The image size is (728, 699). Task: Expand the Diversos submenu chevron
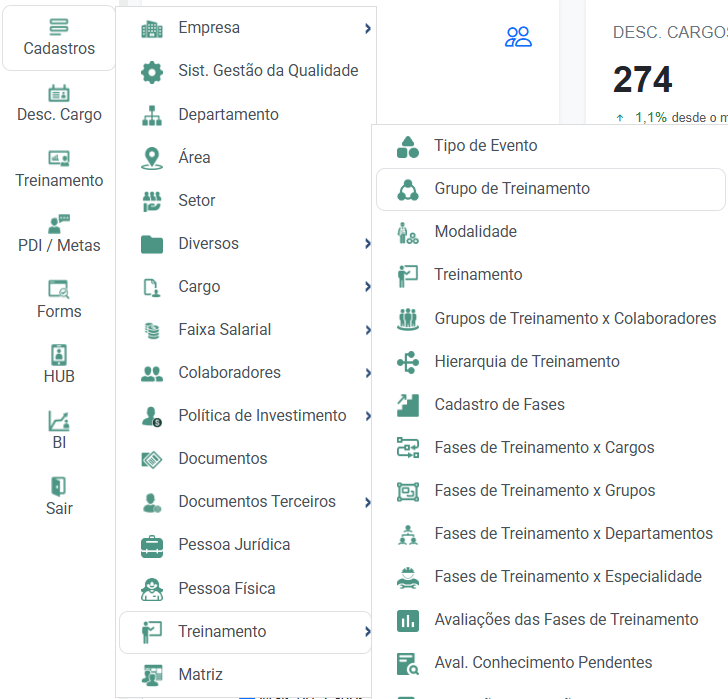pyautogui.click(x=368, y=244)
